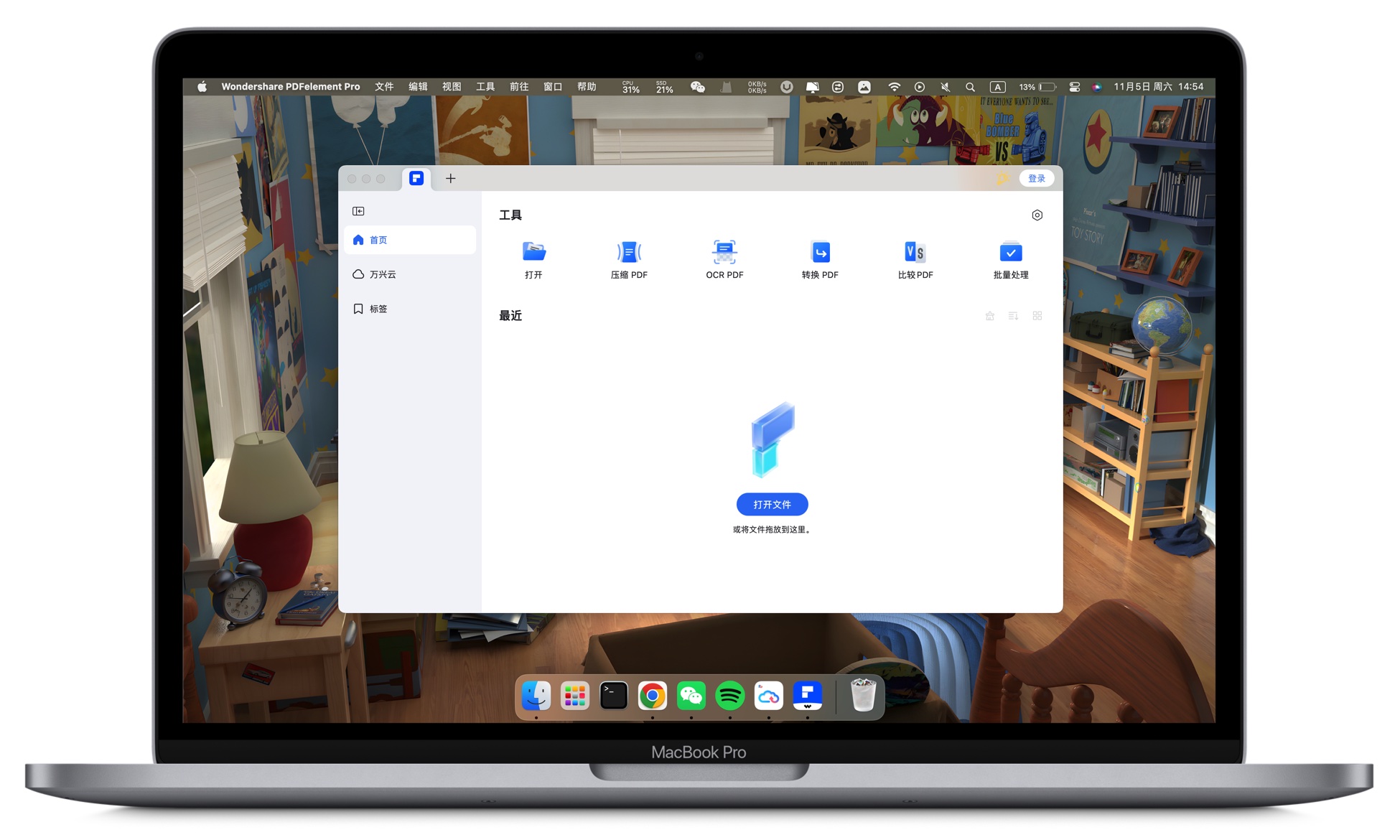Click the lightbulb tips icon beside 登录
The height and width of the screenshot is (840, 1400).
pos(1002,178)
